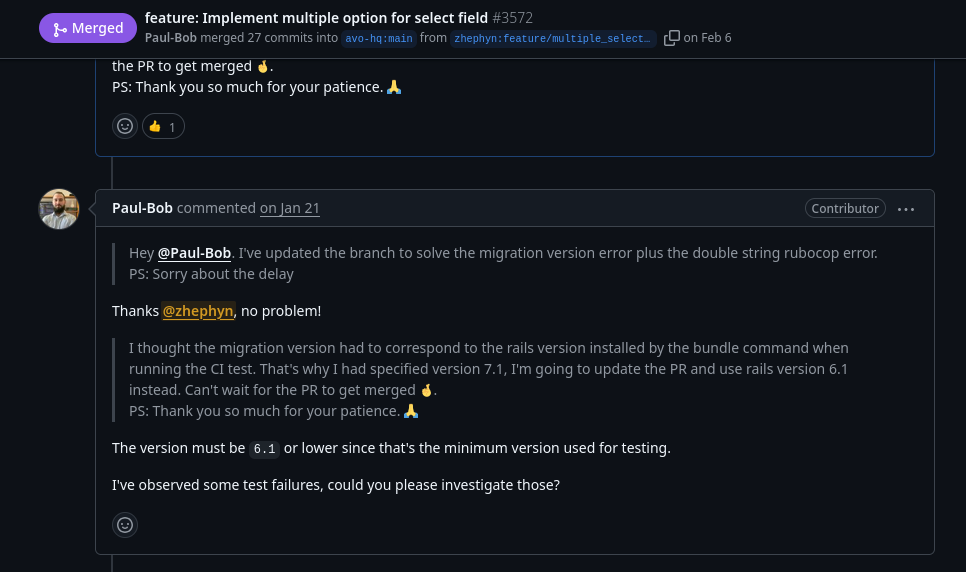
Task: Click the #3572 pull request number
Action: [513, 18]
